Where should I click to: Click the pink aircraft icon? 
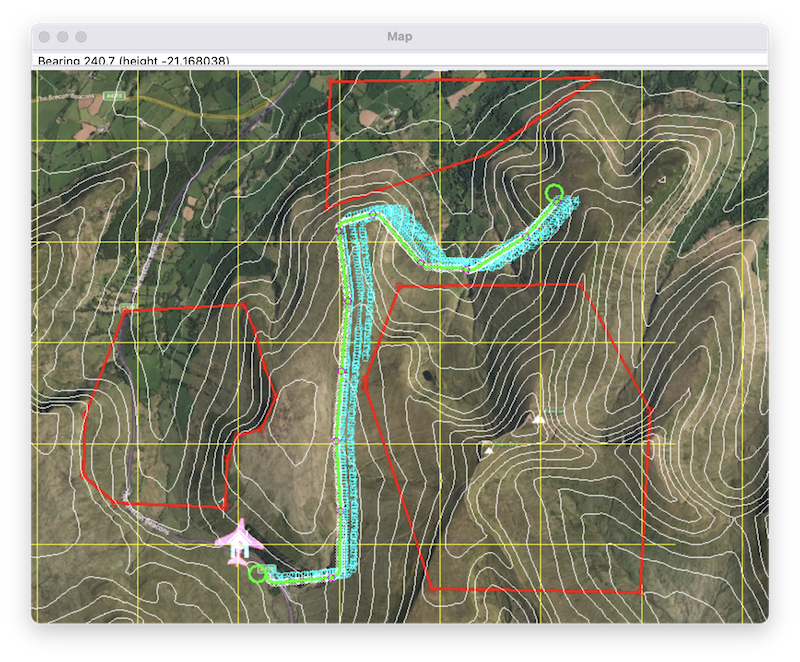coord(238,541)
